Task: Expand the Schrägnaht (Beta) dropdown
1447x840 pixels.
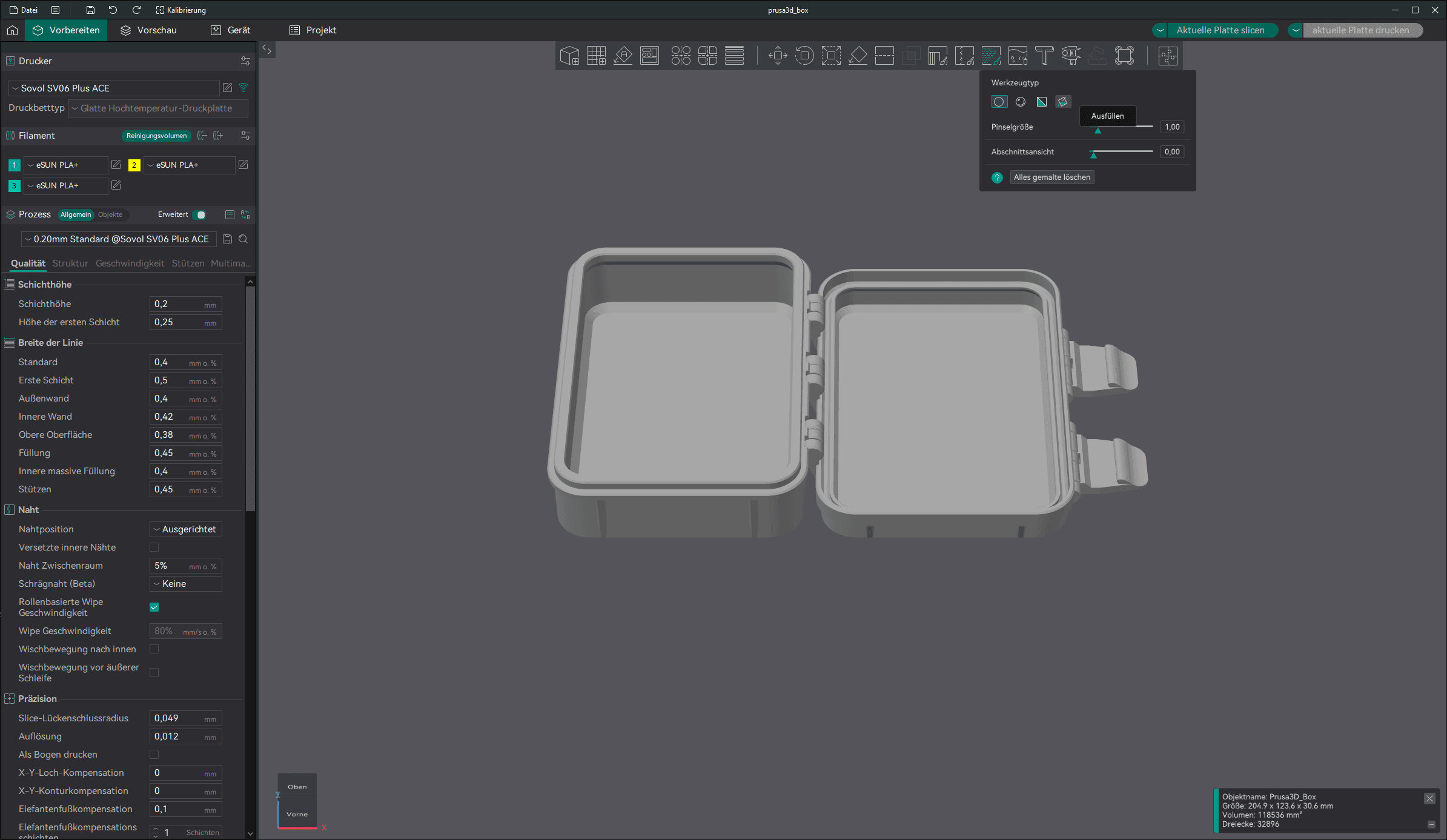Action: point(186,584)
